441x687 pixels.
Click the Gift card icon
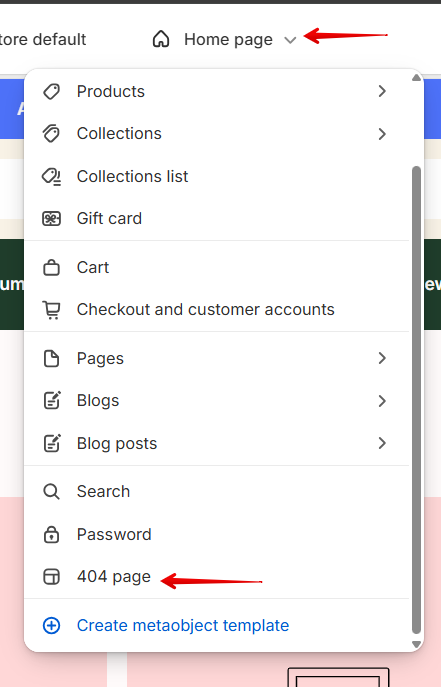click(x=51, y=219)
